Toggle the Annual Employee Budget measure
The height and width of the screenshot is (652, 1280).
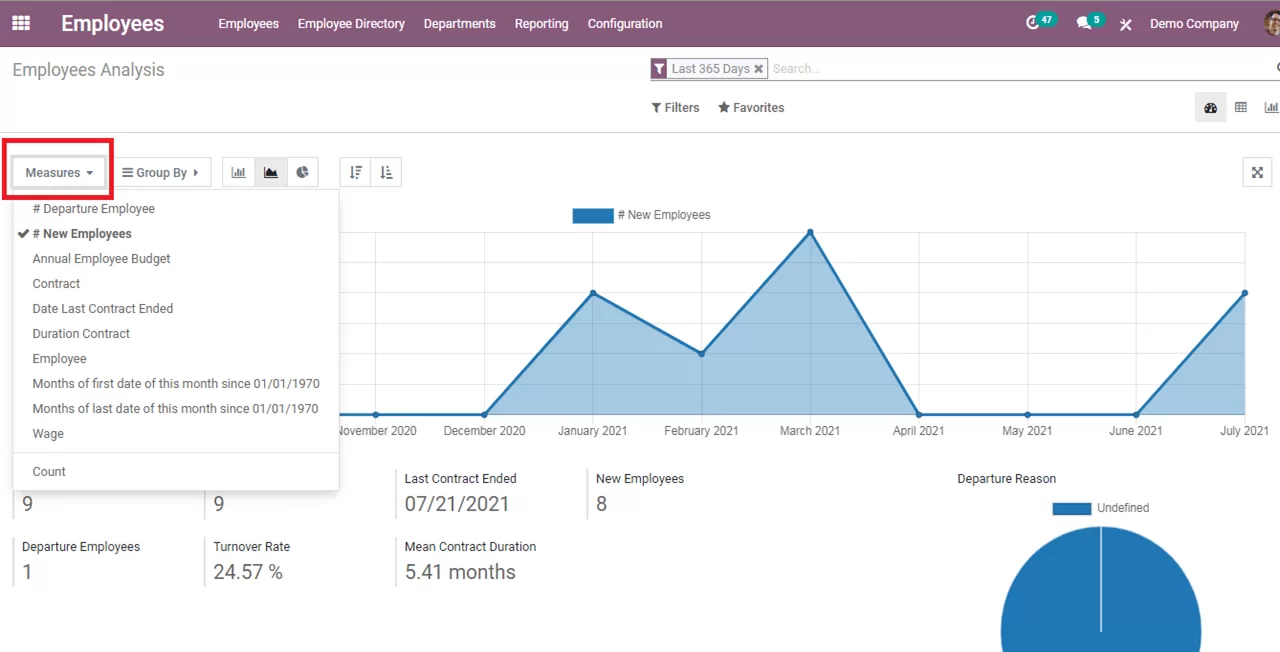pos(176,259)
